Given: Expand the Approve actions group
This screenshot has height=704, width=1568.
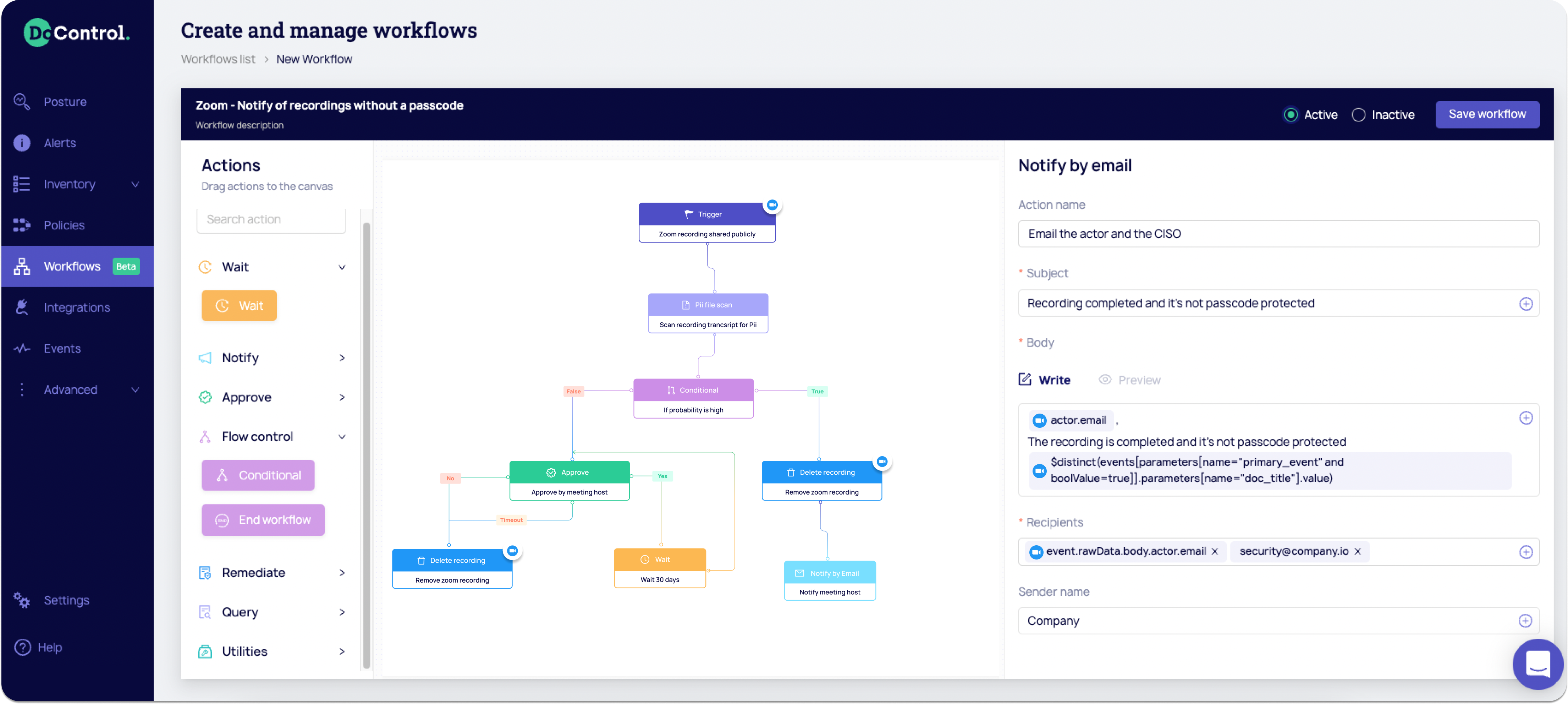Looking at the screenshot, I should 341,397.
